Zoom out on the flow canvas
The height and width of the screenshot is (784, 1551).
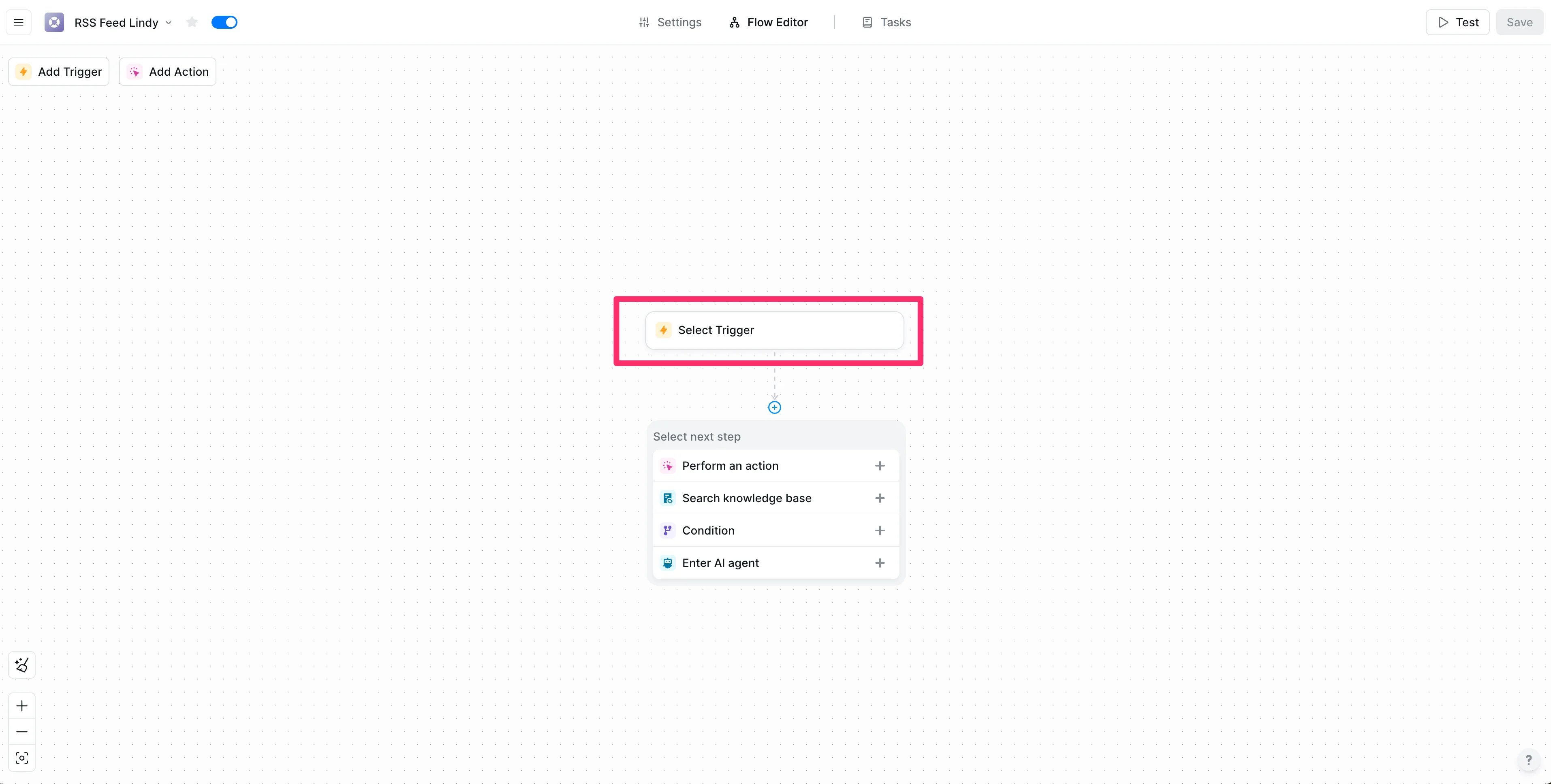coord(21,732)
